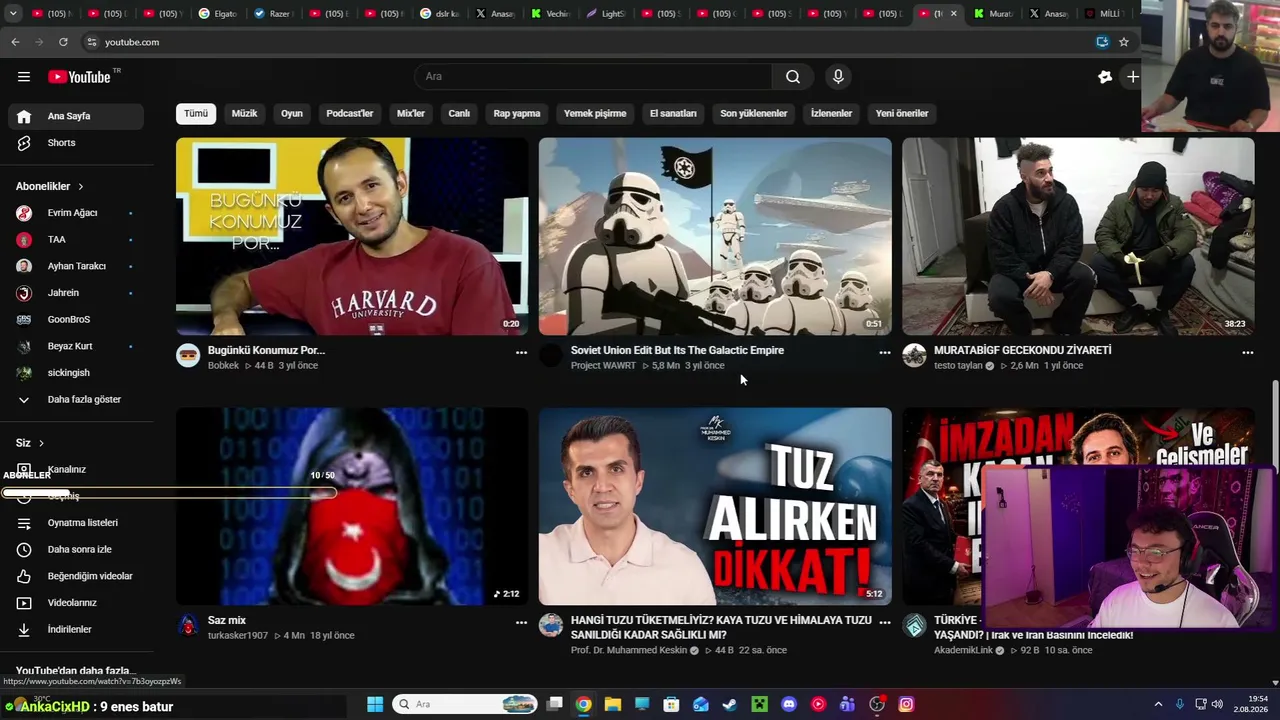Image resolution: width=1280 pixels, height=720 pixels.
Task: Open Shorts from the sidebar icon
Action: pos(24,143)
